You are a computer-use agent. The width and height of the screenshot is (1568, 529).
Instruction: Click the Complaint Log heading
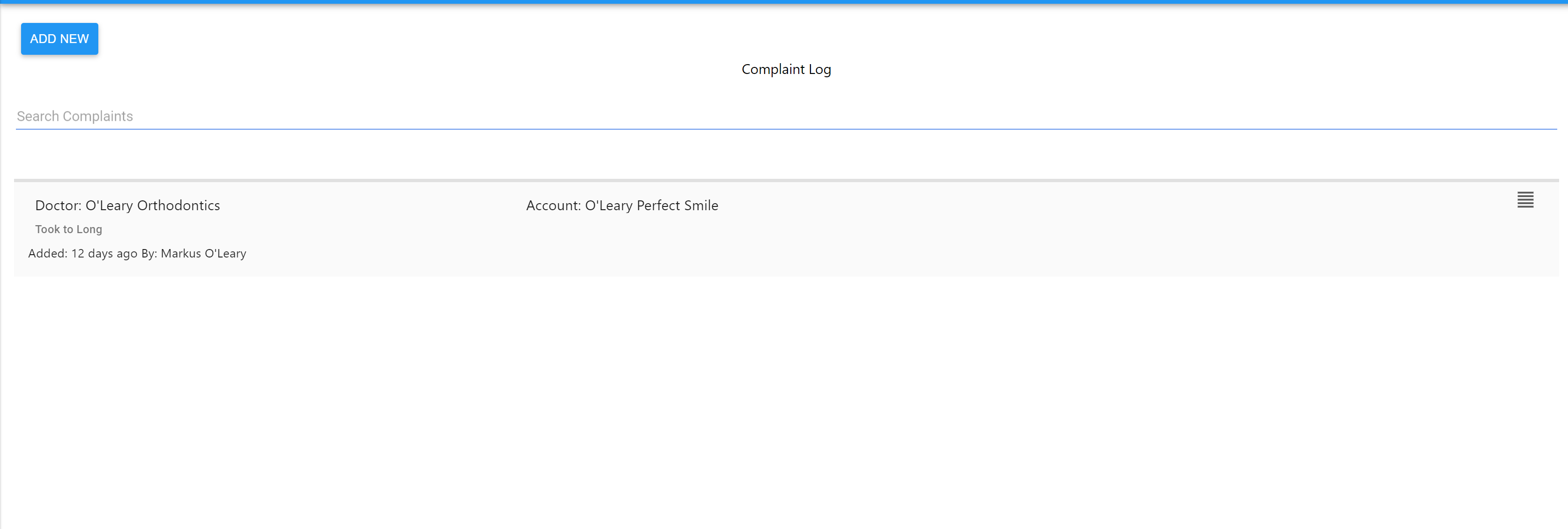point(786,69)
